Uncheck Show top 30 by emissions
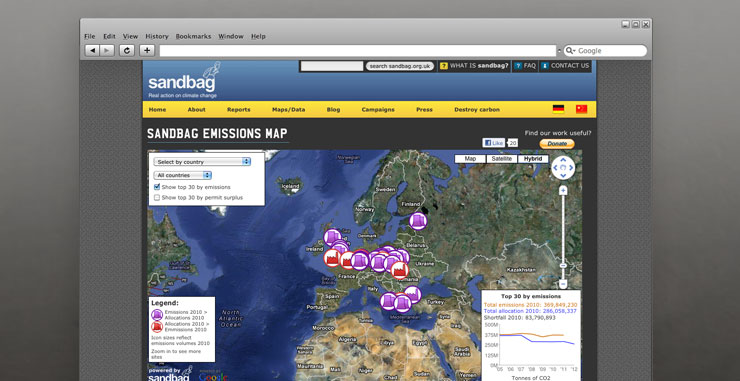 click(x=157, y=187)
